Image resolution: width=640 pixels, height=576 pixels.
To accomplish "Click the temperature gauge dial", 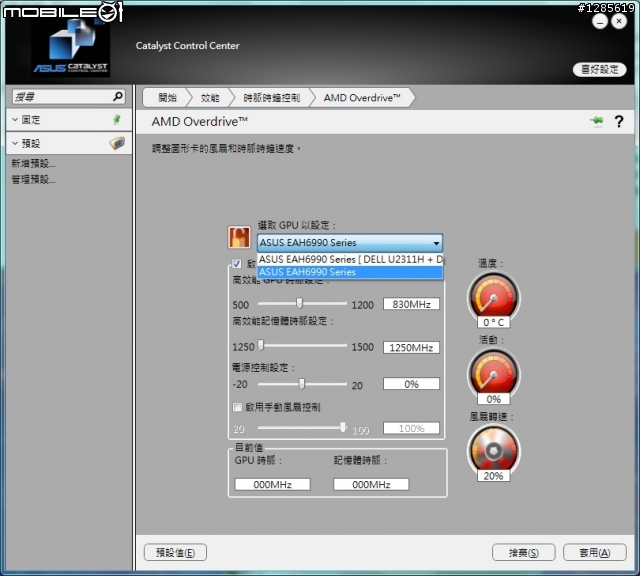I will (493, 297).
